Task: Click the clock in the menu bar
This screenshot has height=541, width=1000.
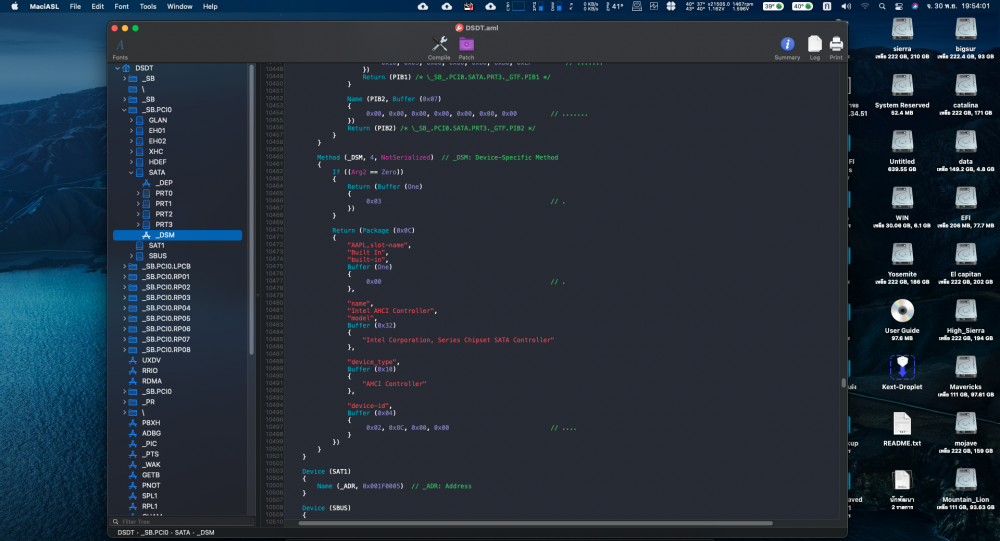Action: 958,6
